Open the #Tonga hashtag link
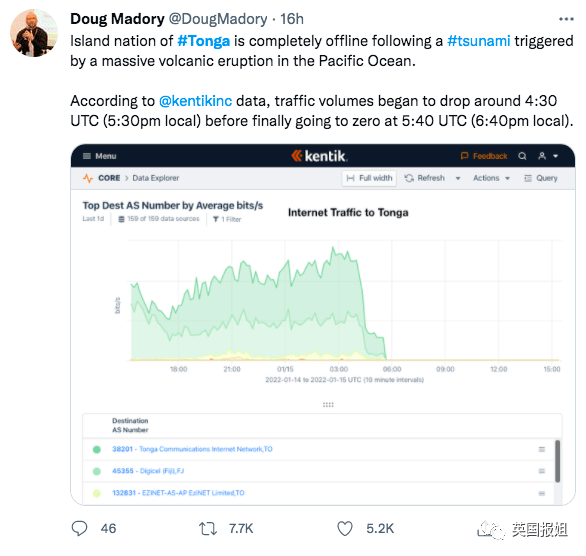The width and height of the screenshot is (586, 556). pyautogui.click(x=203, y=41)
